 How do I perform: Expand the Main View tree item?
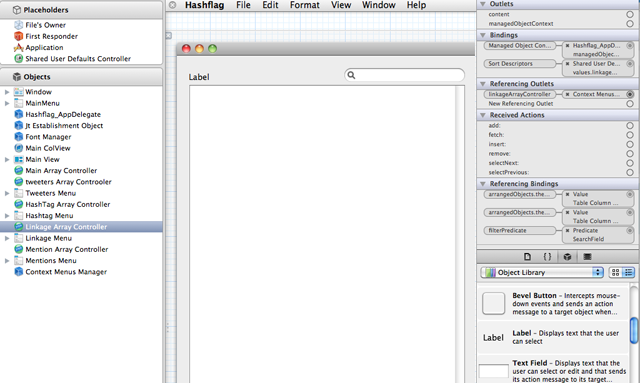click(x=7, y=159)
